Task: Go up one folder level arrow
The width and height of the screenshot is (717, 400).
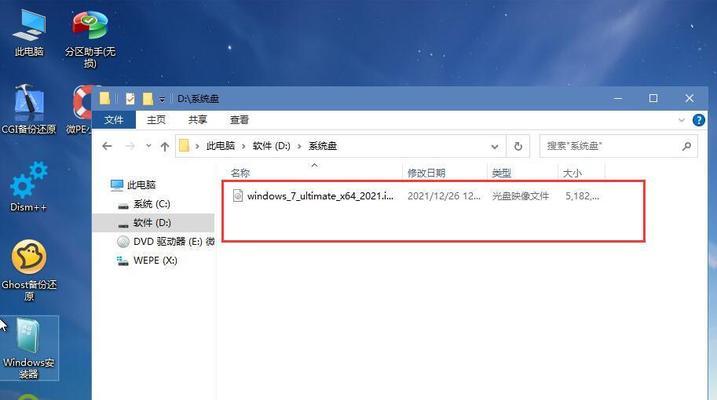Action: pos(165,146)
